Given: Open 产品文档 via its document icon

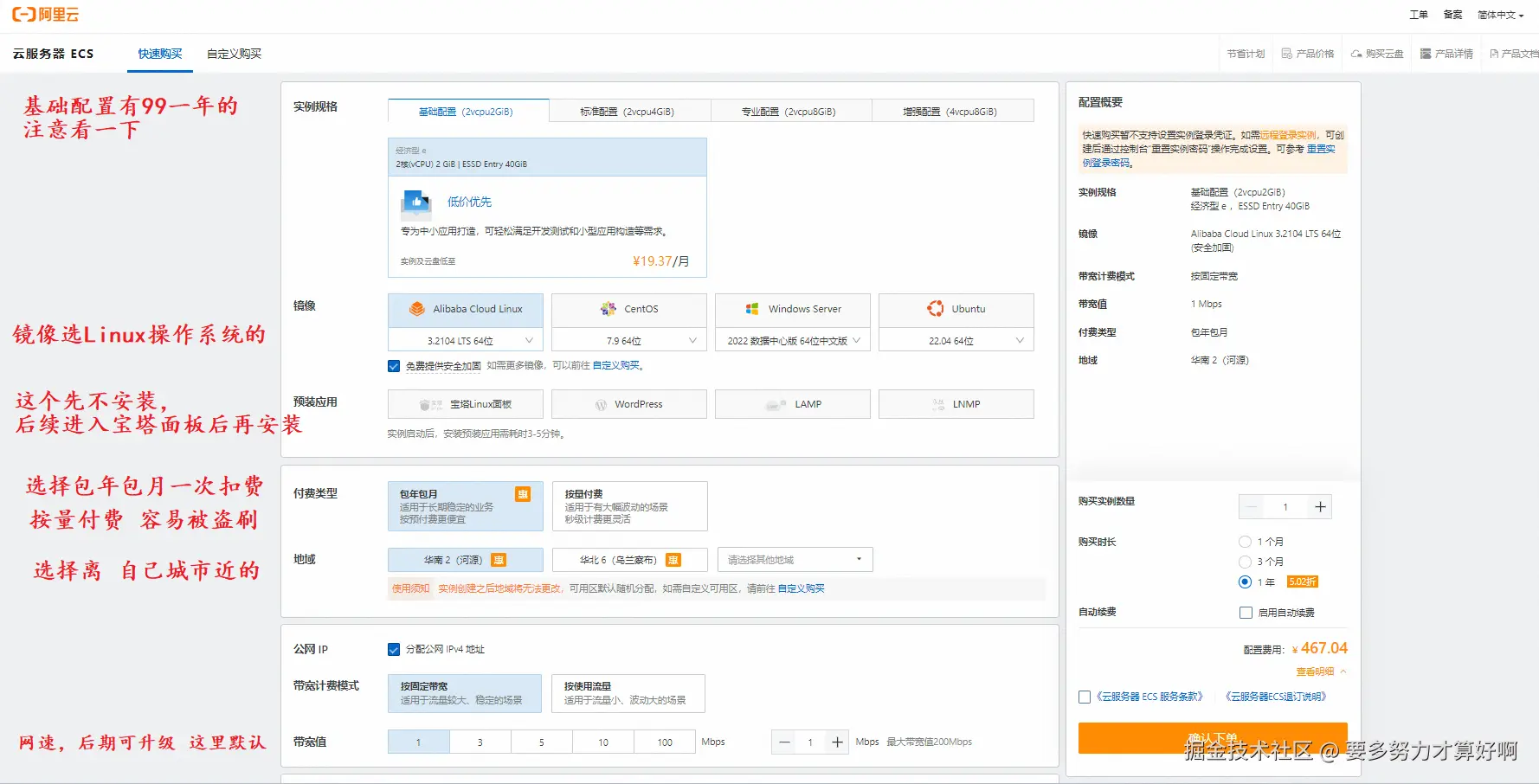Looking at the screenshot, I should [x=1494, y=54].
